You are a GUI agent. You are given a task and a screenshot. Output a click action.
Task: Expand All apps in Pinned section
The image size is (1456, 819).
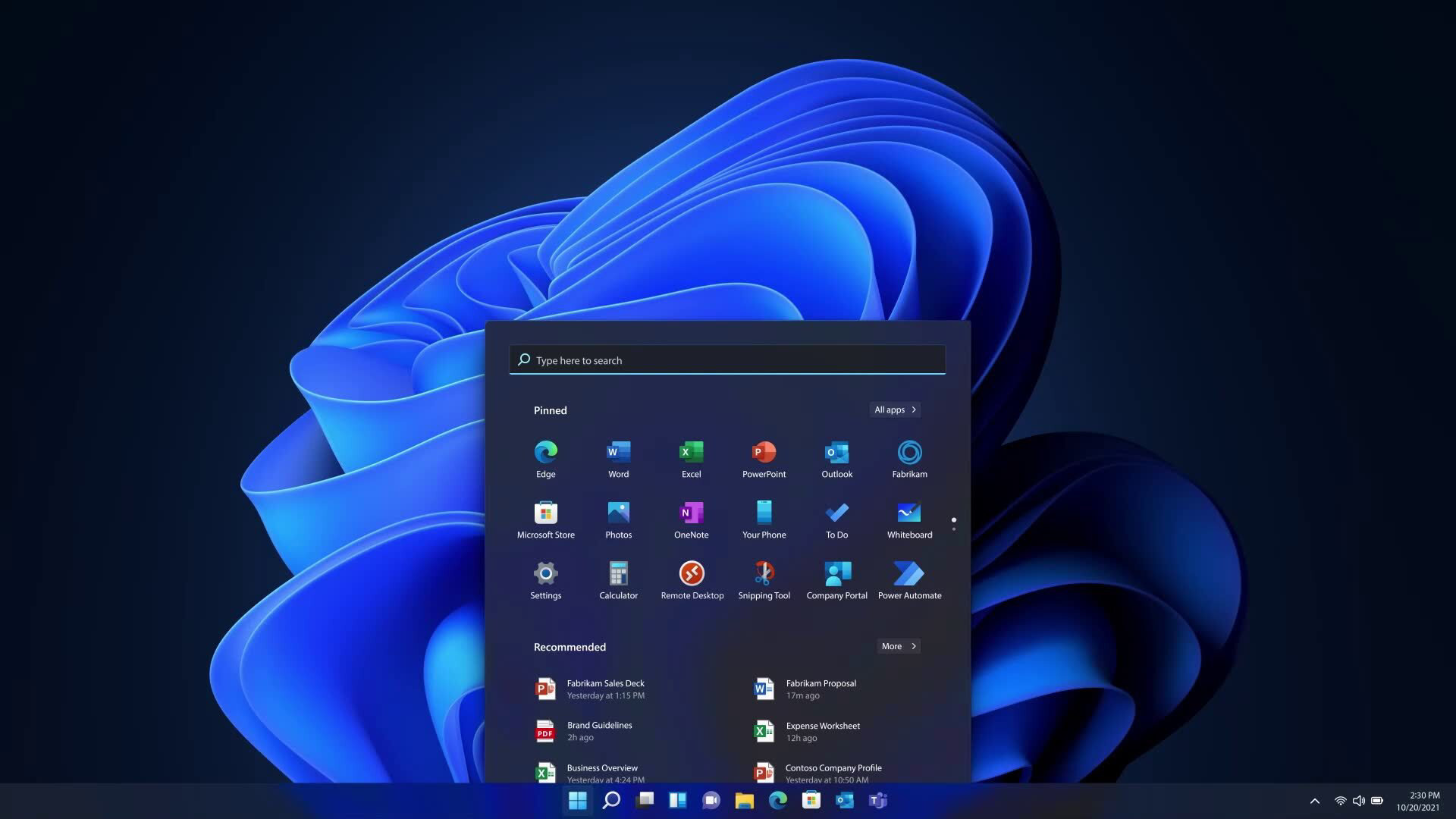point(895,410)
